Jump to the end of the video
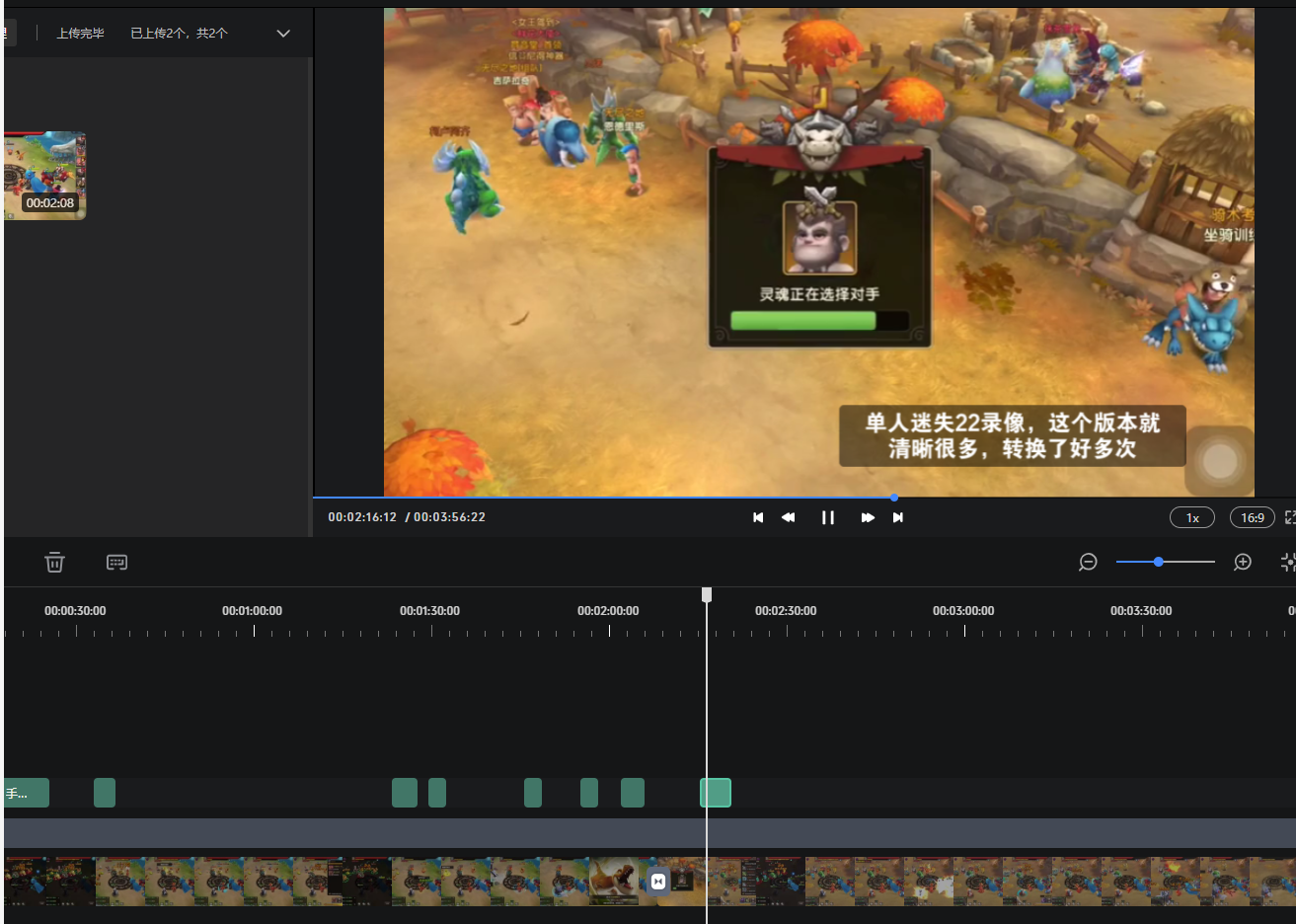Image resolution: width=1296 pixels, height=924 pixels. click(898, 517)
